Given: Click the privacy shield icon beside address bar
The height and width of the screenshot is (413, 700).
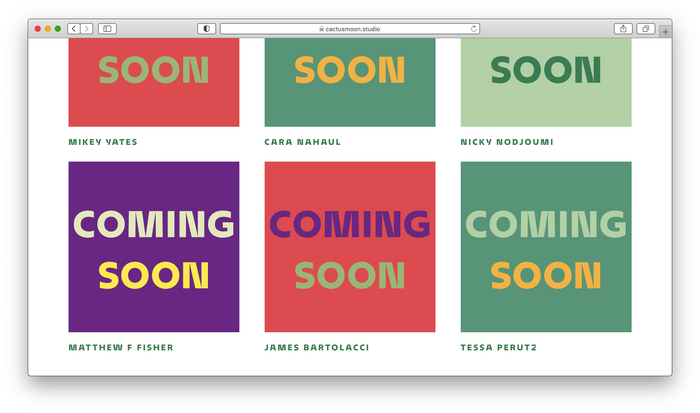Looking at the screenshot, I should pyautogui.click(x=206, y=29).
